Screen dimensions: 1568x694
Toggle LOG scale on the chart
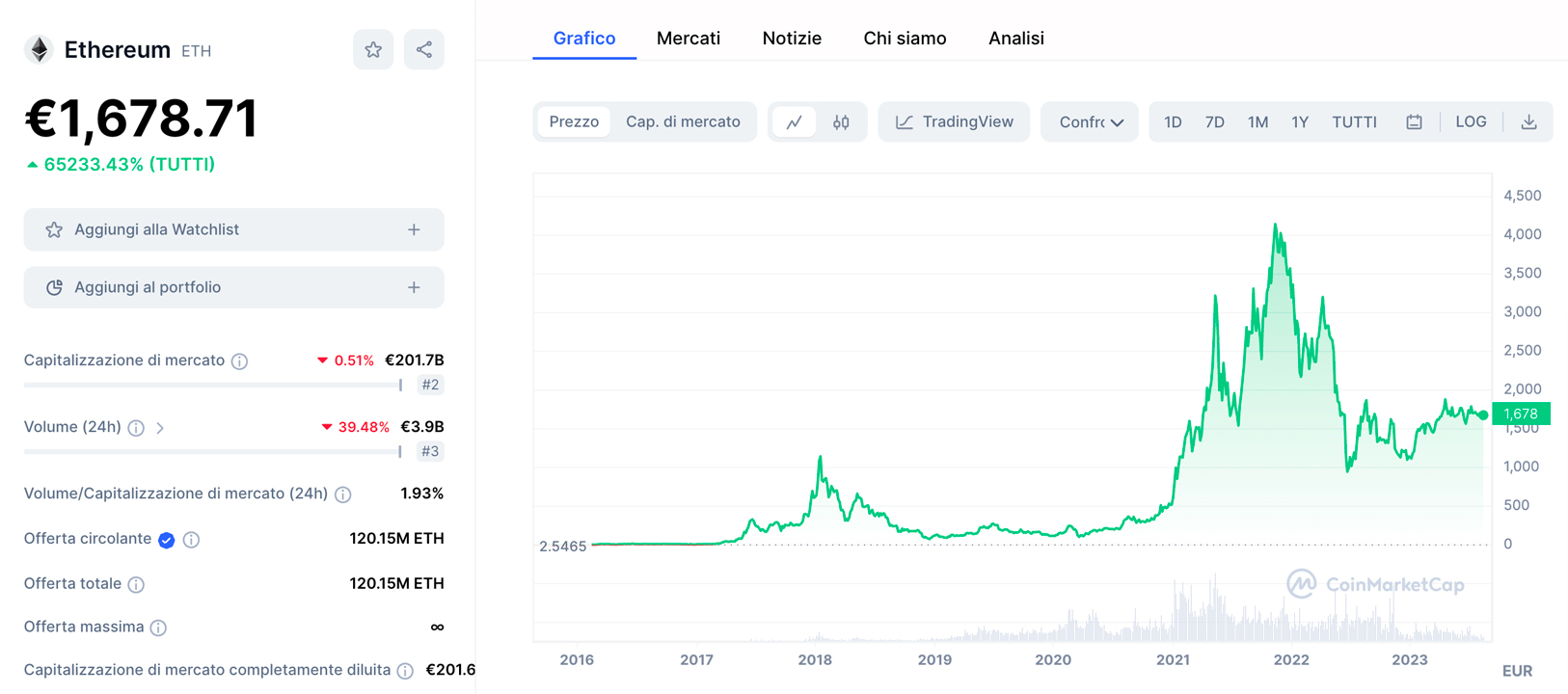[x=1471, y=122]
